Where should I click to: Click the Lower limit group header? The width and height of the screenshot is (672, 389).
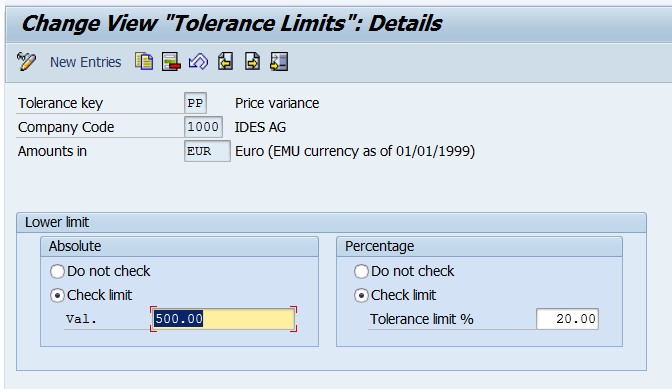click(331, 222)
